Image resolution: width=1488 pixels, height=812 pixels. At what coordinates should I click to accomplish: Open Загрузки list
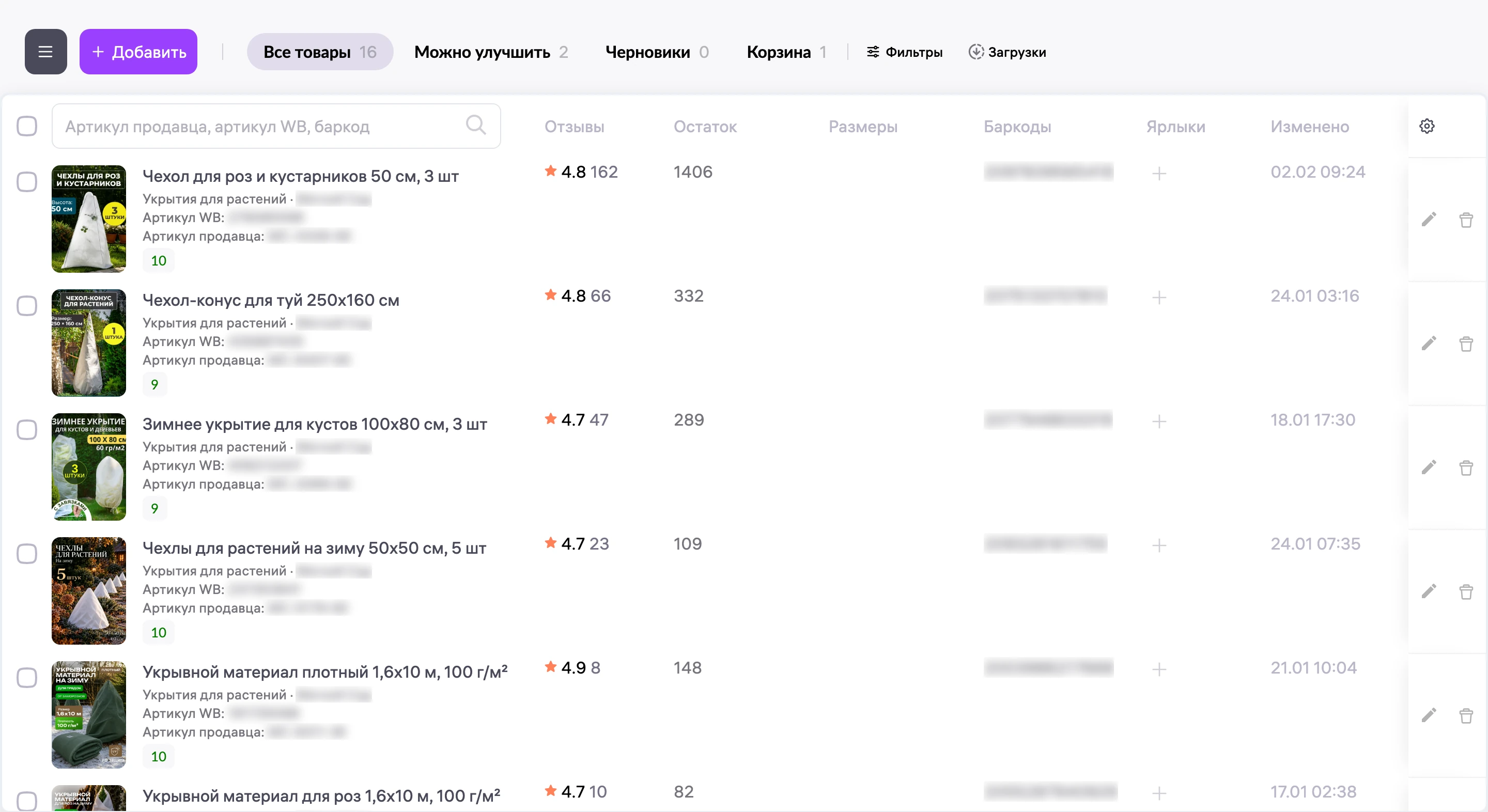coord(1008,52)
